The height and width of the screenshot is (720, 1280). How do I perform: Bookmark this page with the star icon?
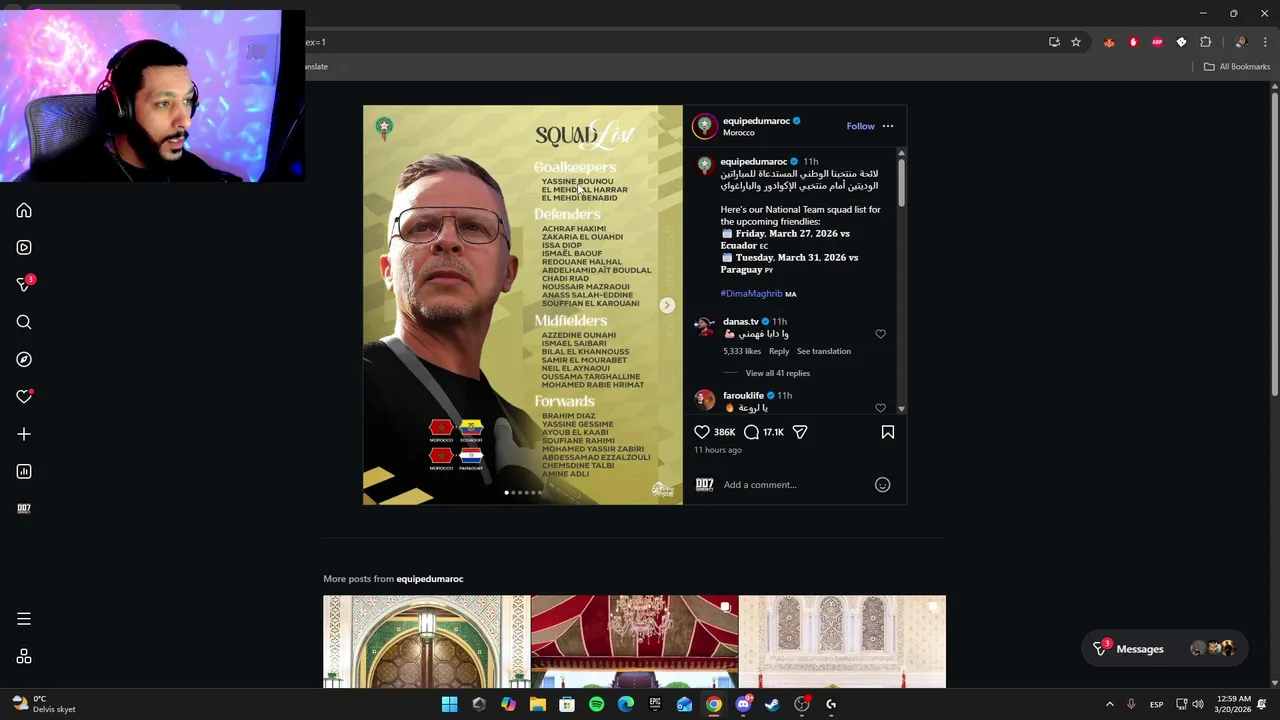click(1076, 42)
